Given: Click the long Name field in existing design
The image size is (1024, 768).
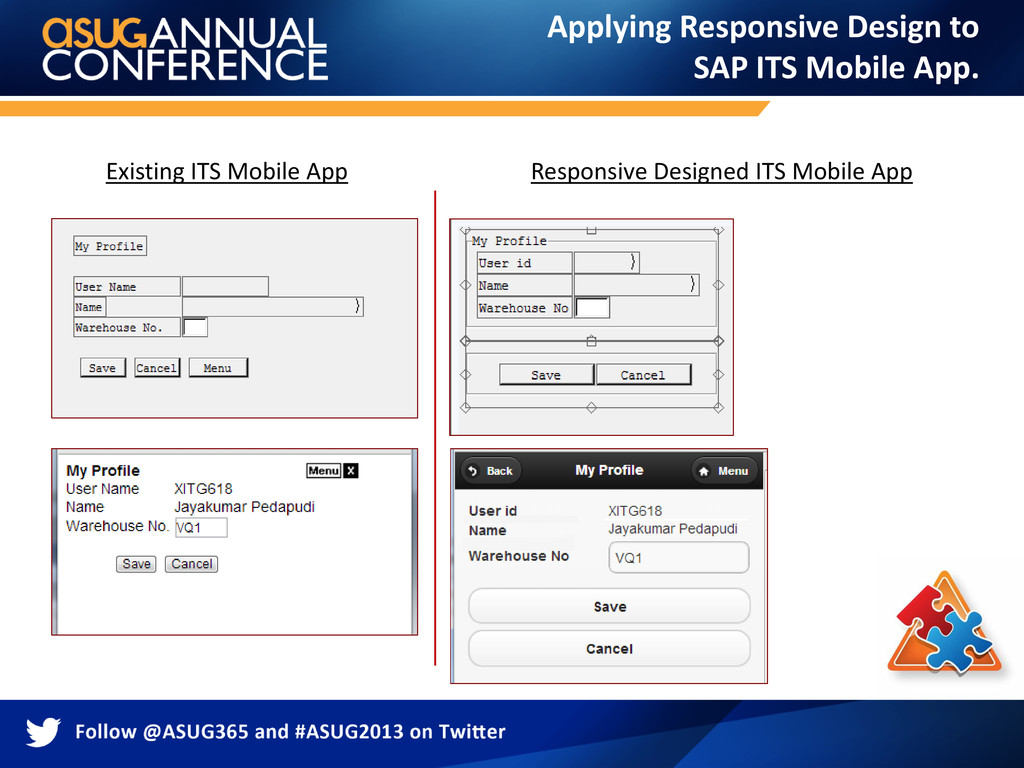Looking at the screenshot, I should [x=272, y=306].
